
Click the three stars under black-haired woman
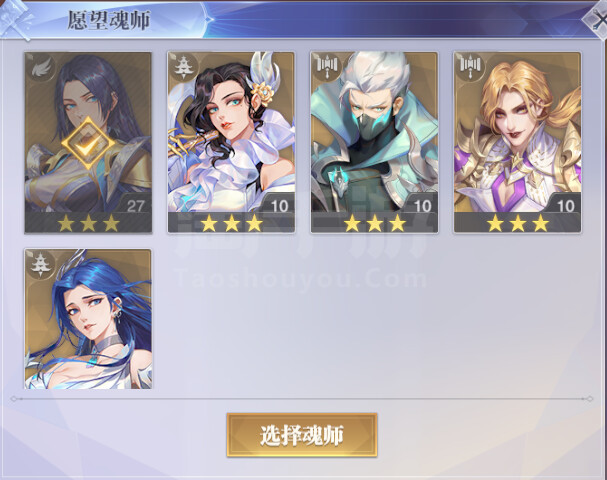[x=231, y=223]
